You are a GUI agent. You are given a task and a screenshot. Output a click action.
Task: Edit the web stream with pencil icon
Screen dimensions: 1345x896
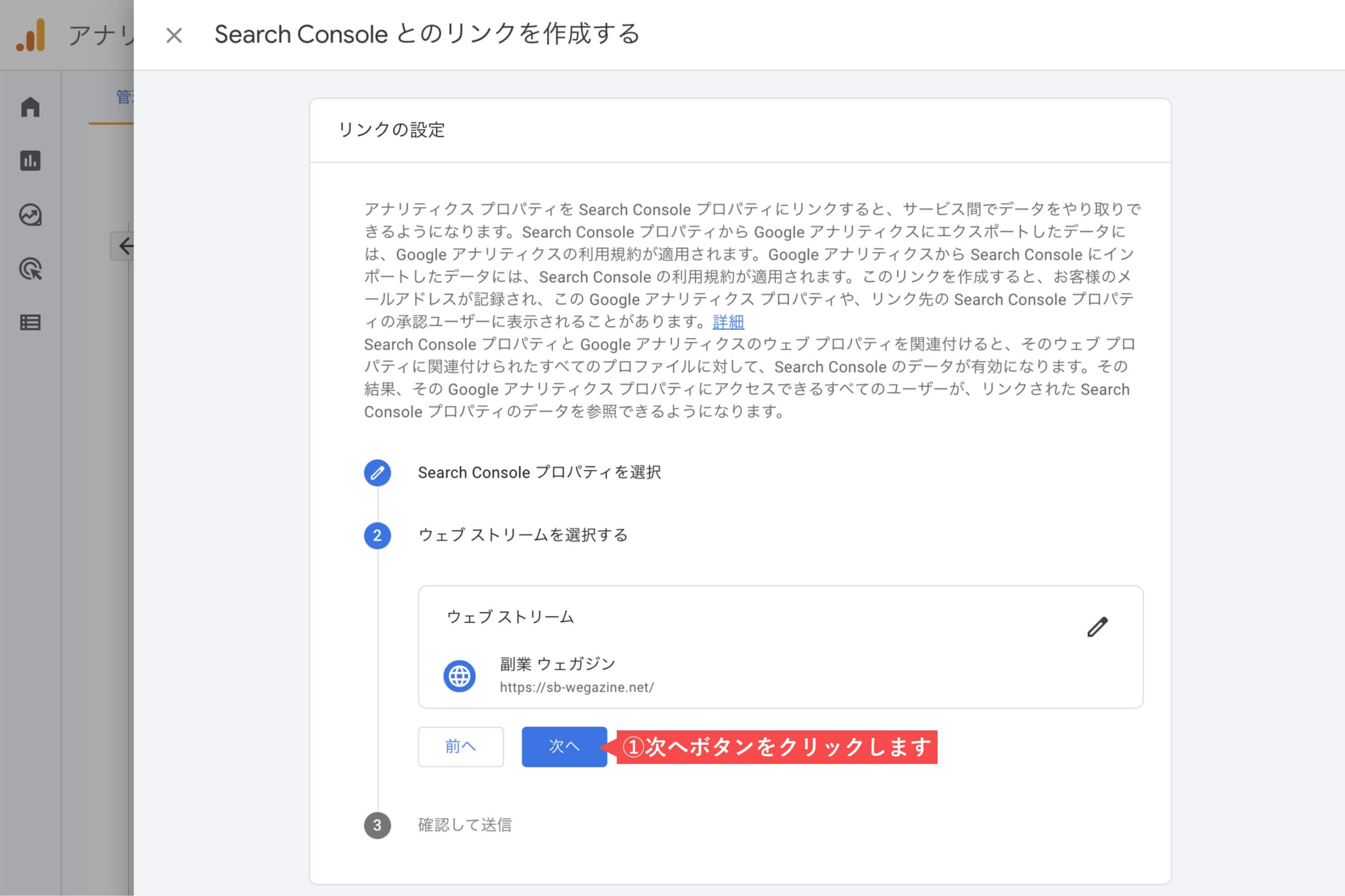point(1097,627)
